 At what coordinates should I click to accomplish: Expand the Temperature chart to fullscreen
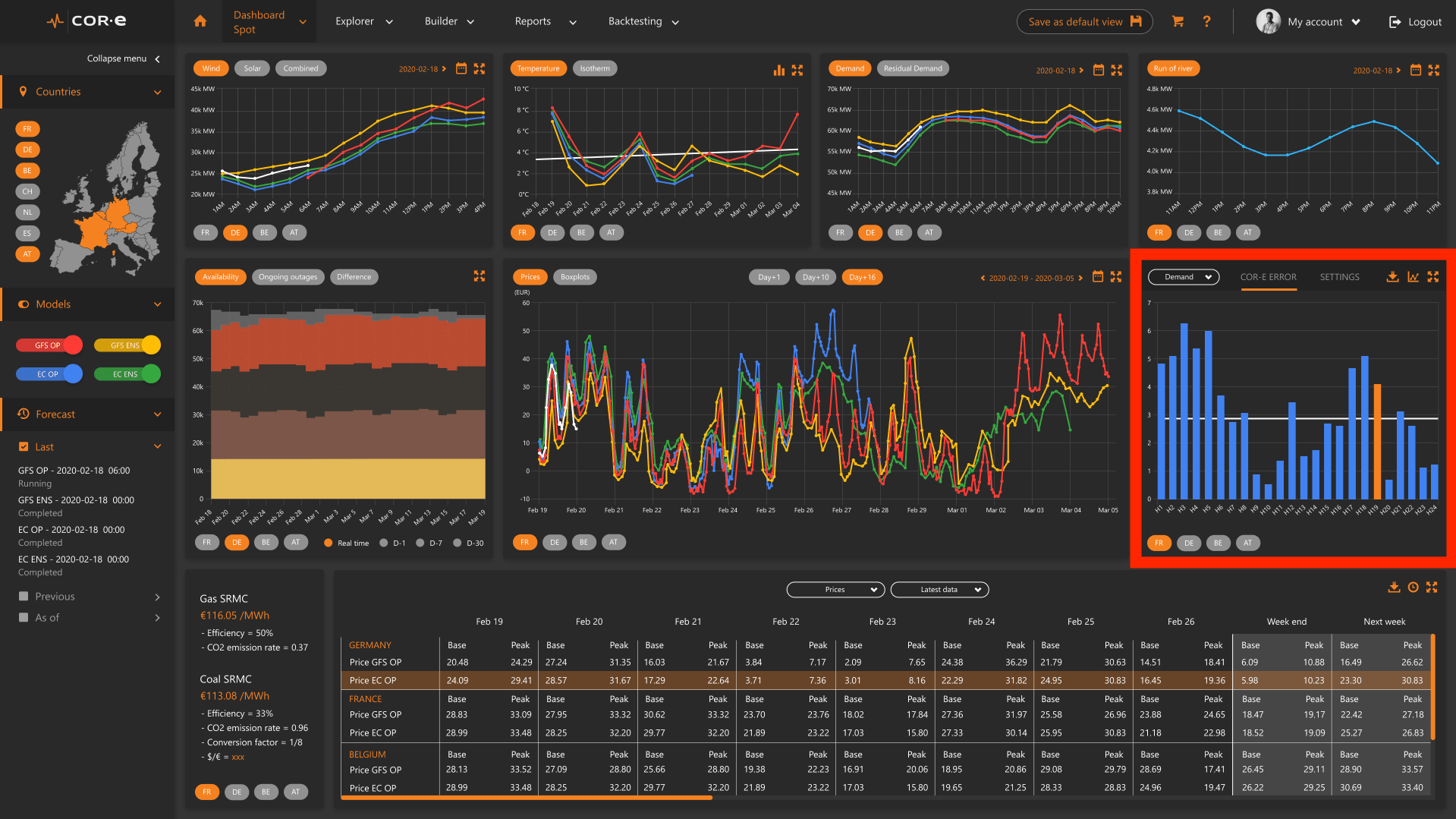click(797, 70)
